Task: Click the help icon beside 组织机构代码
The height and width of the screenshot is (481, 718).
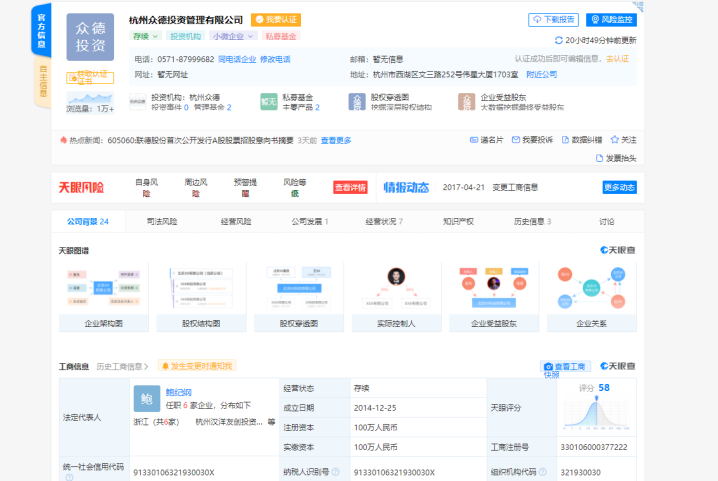Action: click(543, 472)
